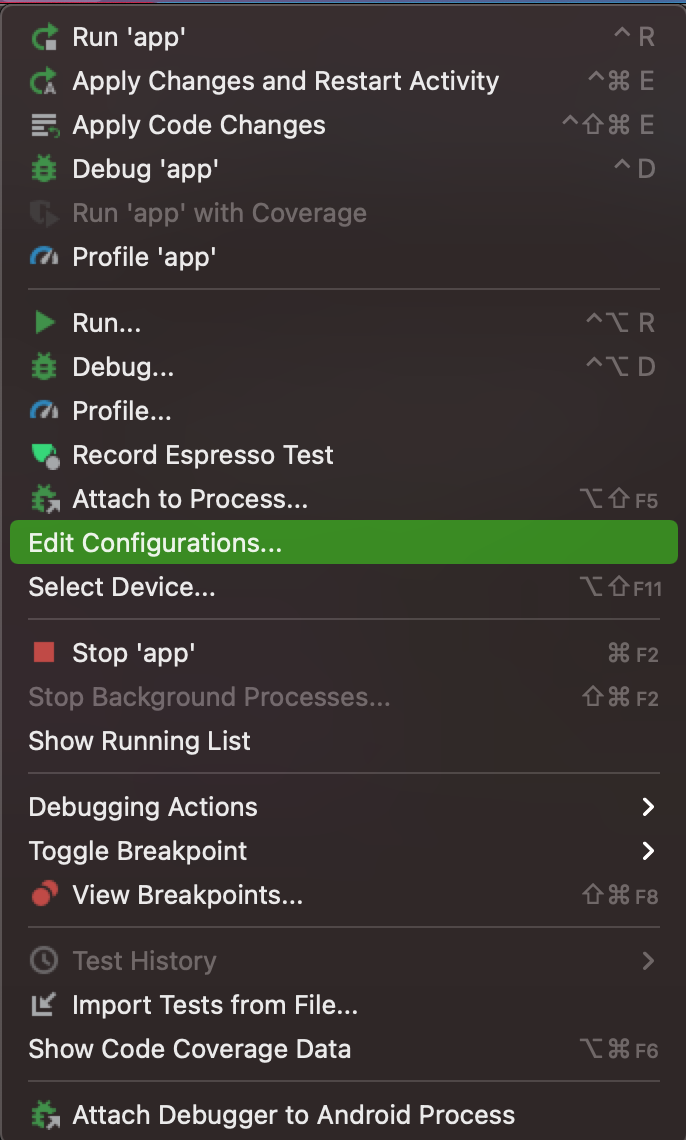
Task: Click the Import Tests from File icon
Action: [44, 1005]
